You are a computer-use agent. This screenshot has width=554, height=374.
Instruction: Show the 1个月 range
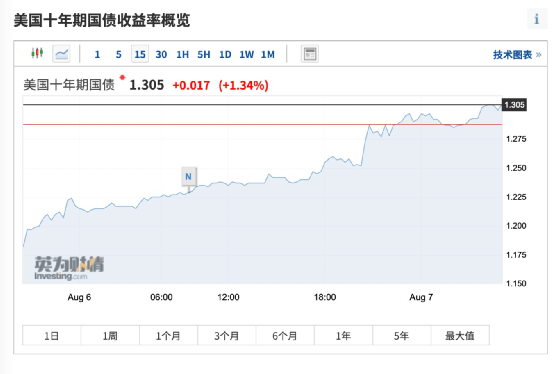click(x=168, y=335)
